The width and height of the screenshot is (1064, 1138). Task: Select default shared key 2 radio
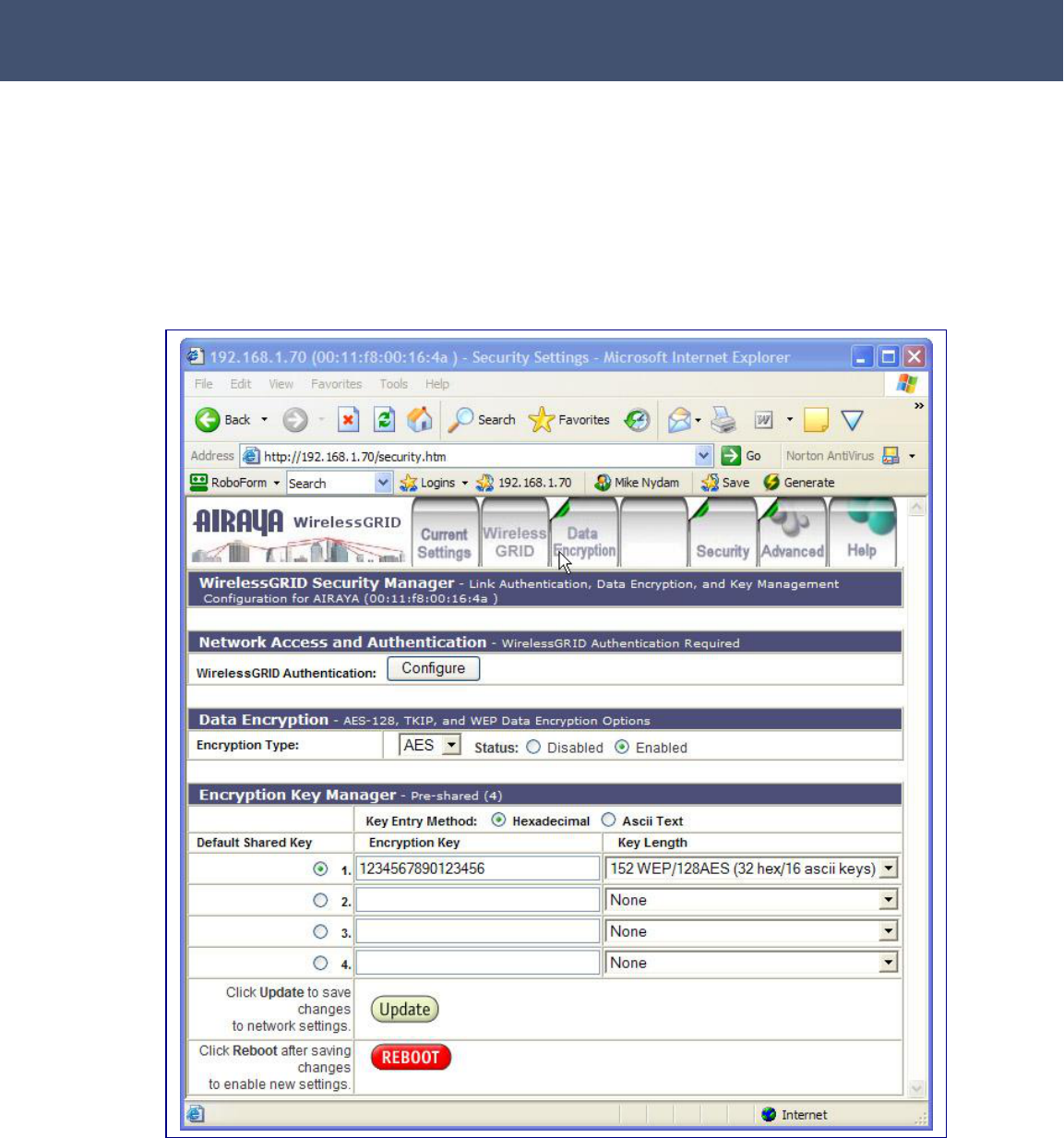click(x=320, y=900)
